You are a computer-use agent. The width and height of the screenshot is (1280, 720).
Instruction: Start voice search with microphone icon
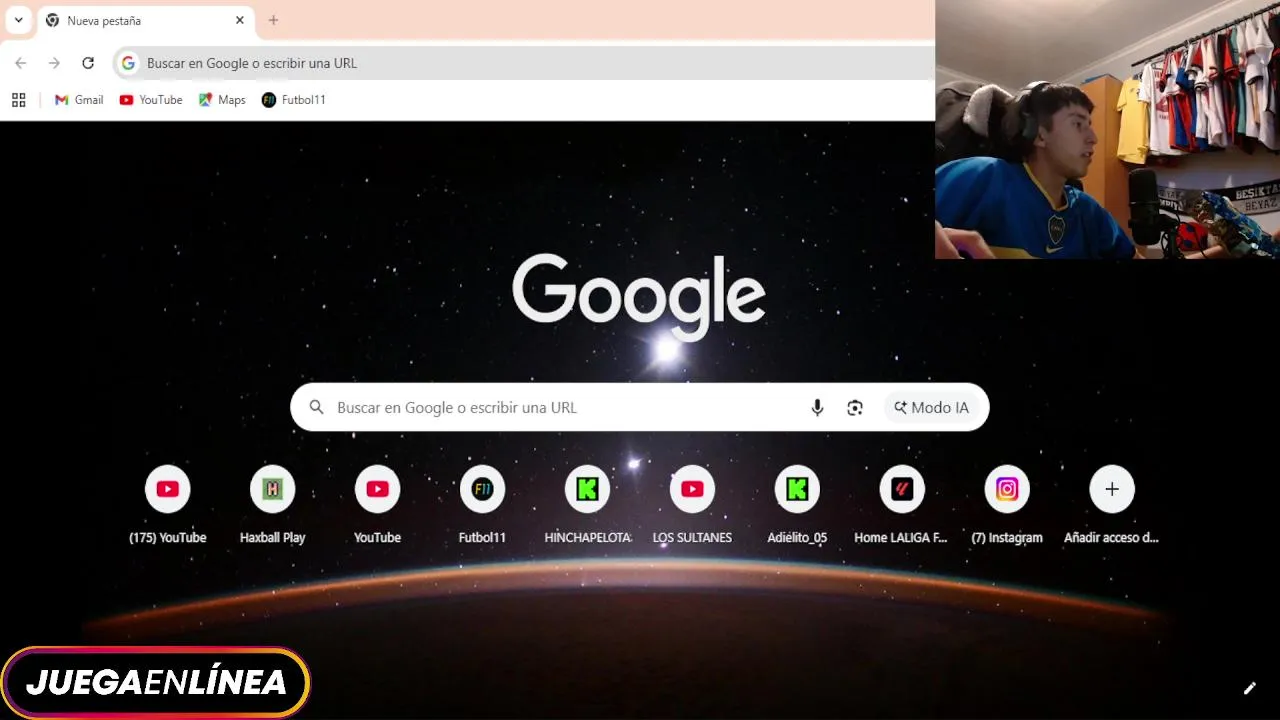(x=817, y=407)
